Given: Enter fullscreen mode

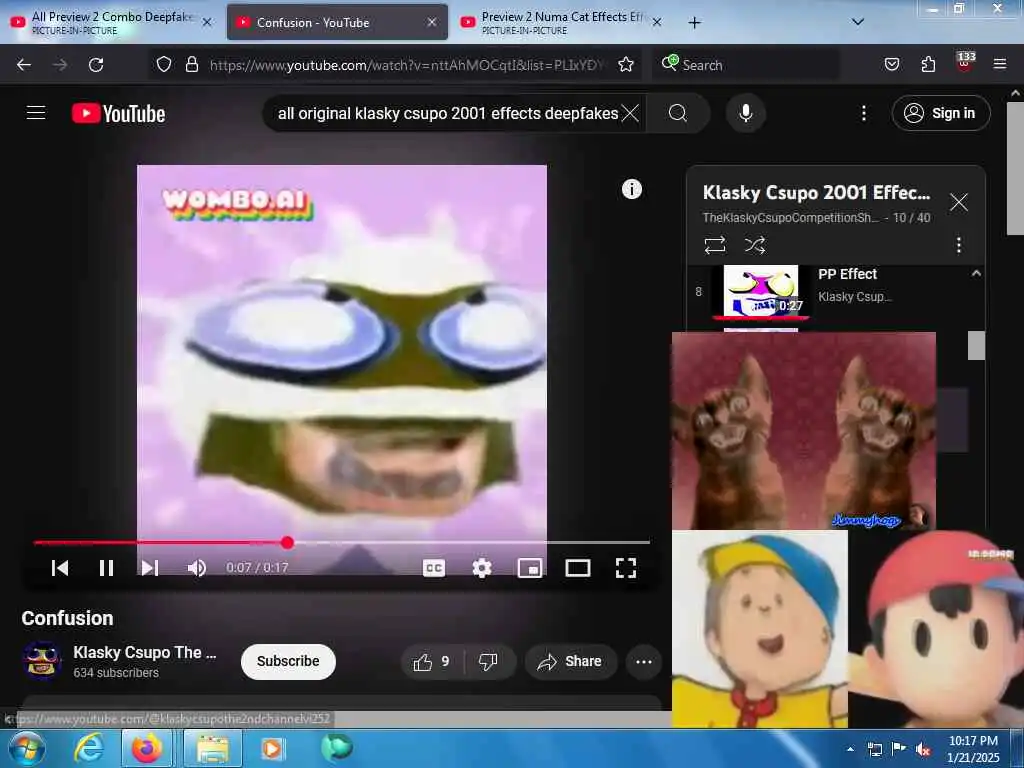Looking at the screenshot, I should (626, 568).
